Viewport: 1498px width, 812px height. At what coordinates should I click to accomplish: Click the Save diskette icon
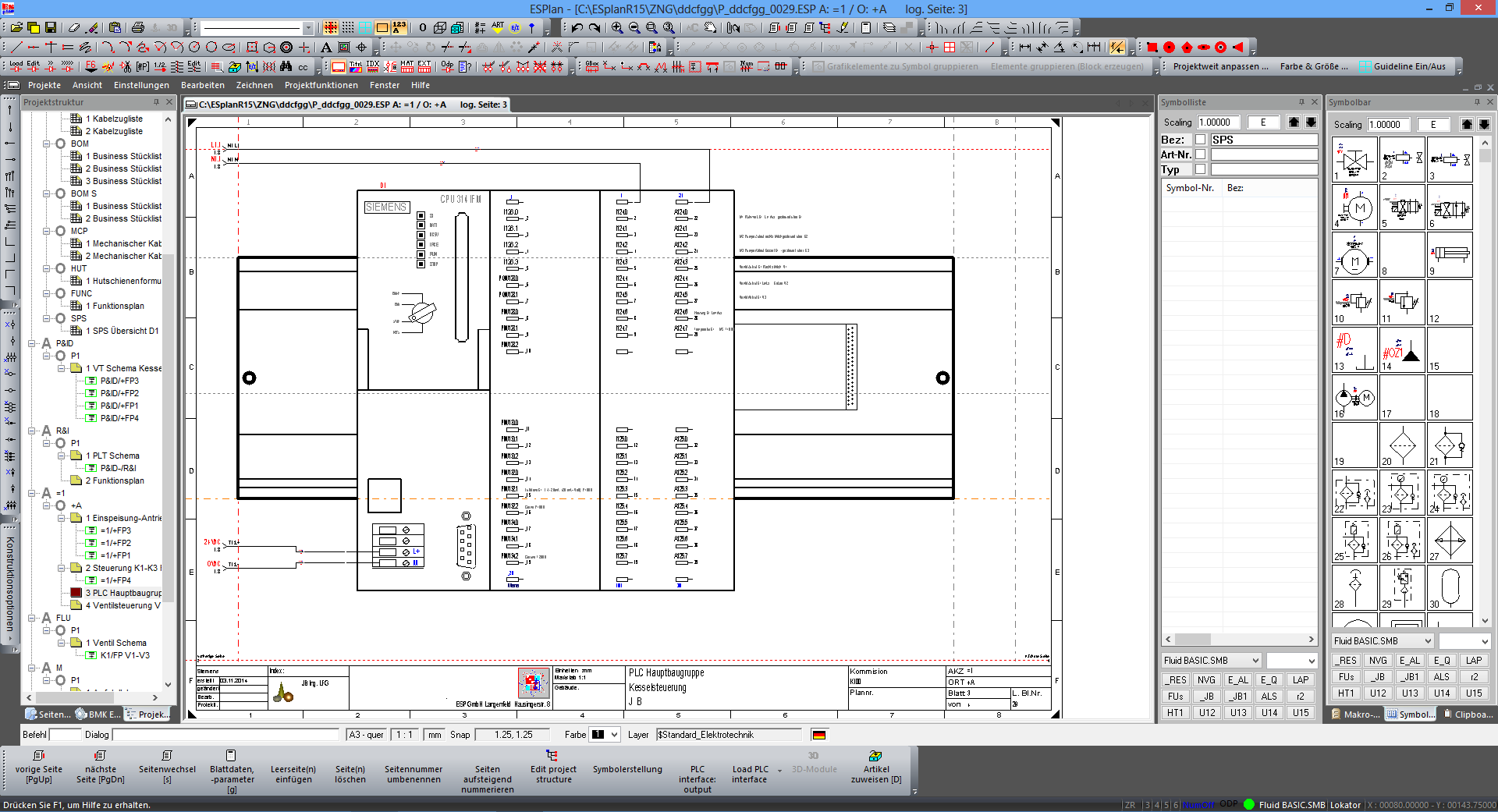[x=51, y=28]
